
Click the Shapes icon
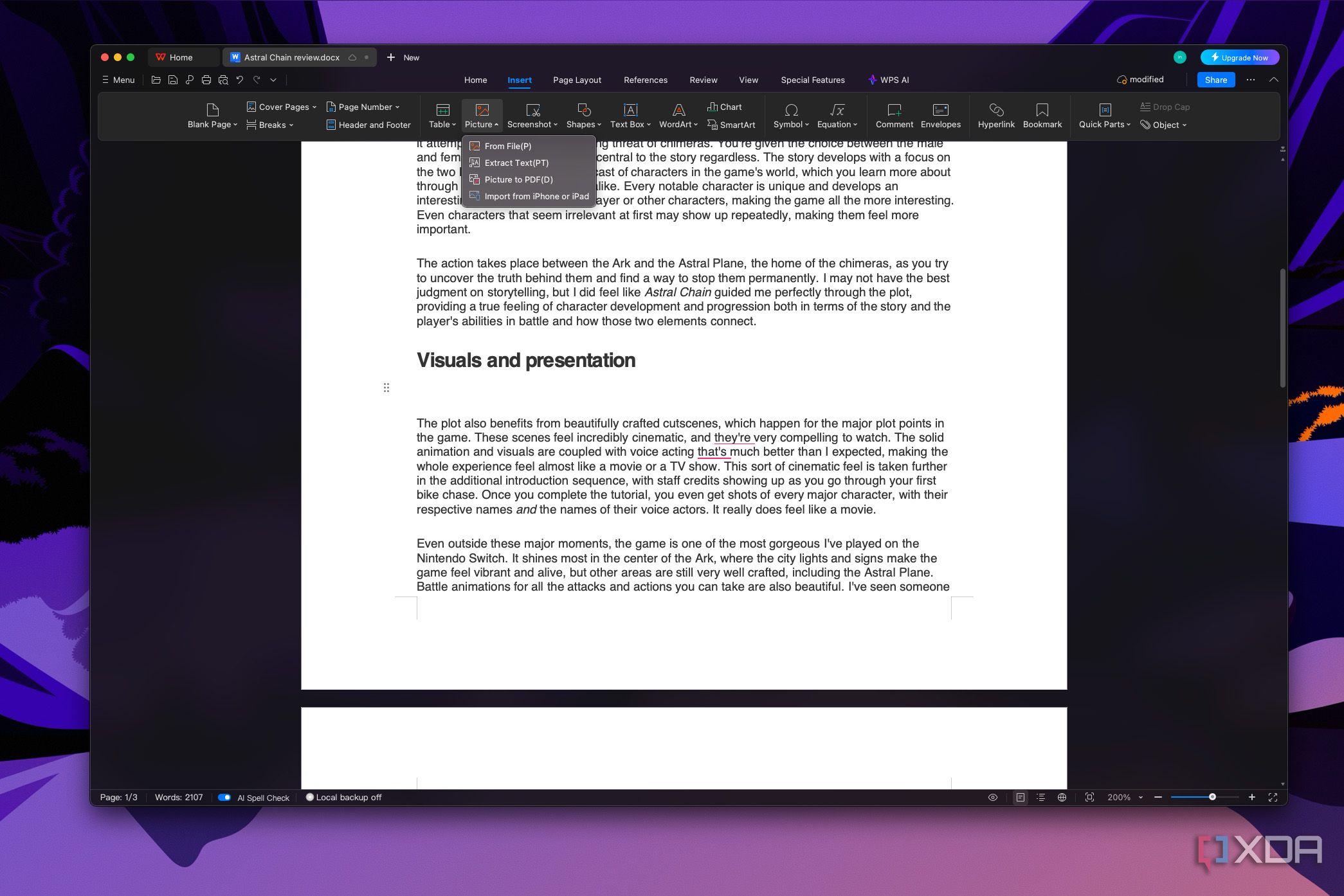pos(584,110)
